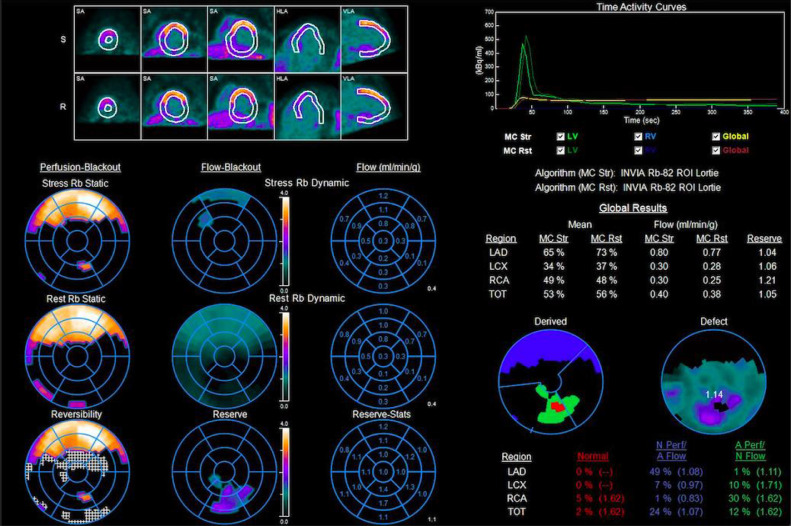Toggle the MC Rst LV checkbox

(x=560, y=150)
